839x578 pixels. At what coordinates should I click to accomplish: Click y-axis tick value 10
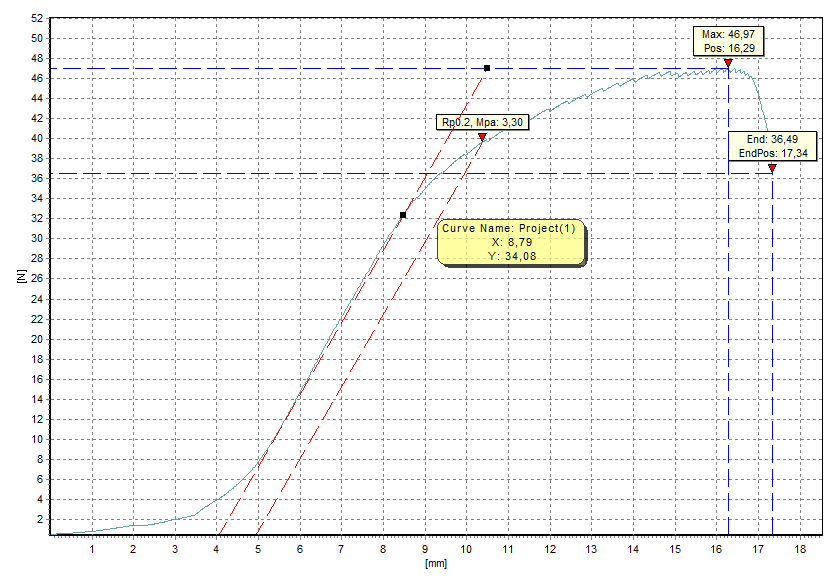coord(36,439)
